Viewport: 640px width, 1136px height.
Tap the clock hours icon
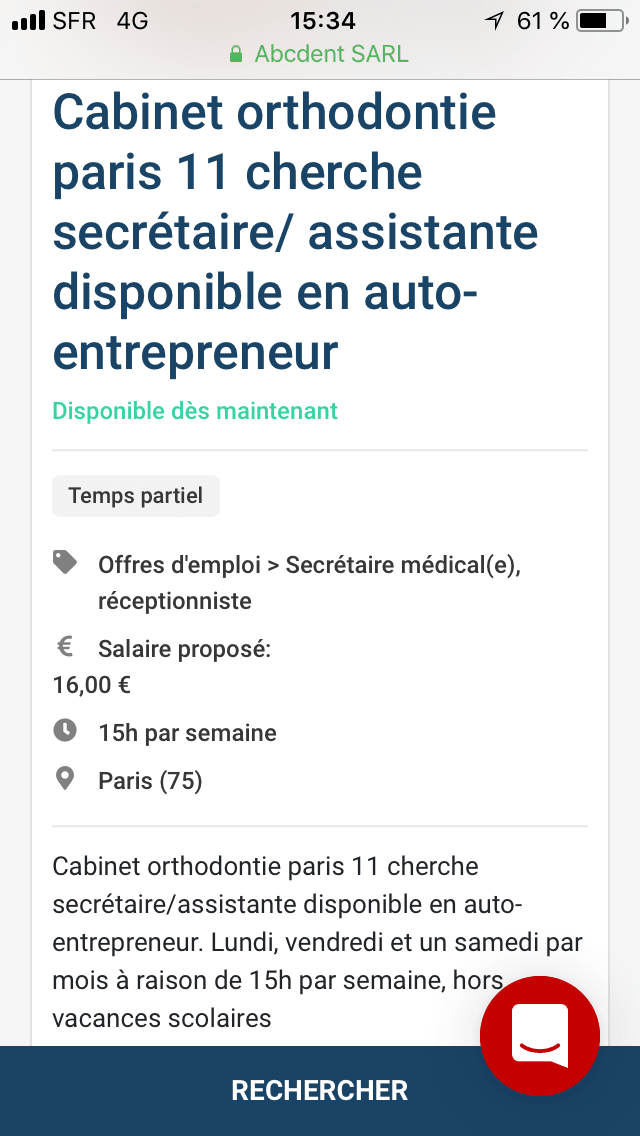point(65,731)
